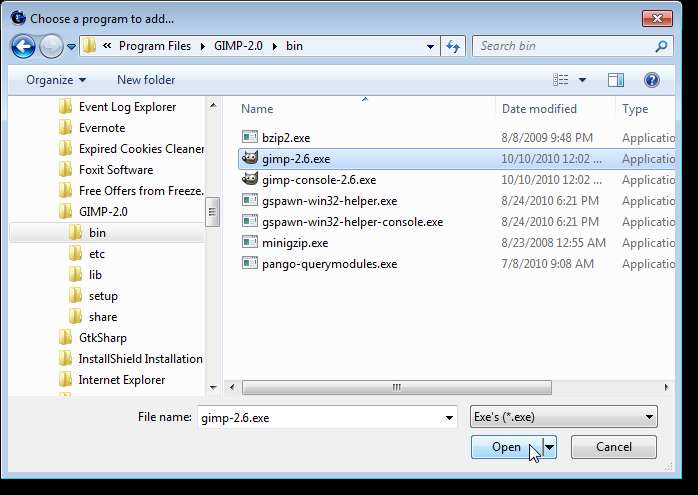
Task: Click the pango-querymodules.exe application icon
Action: [x=250, y=263]
